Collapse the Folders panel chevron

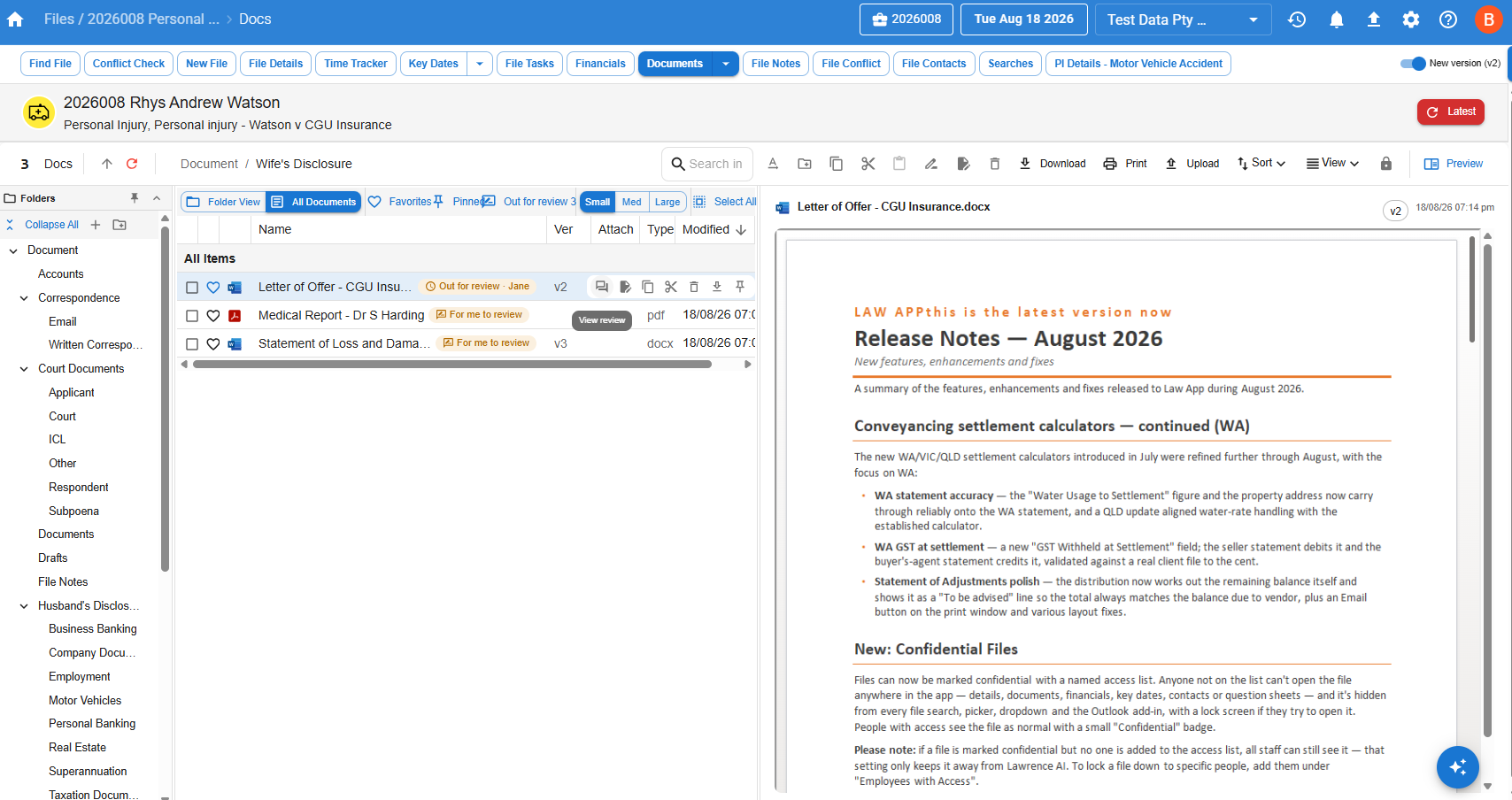pyautogui.click(x=157, y=198)
